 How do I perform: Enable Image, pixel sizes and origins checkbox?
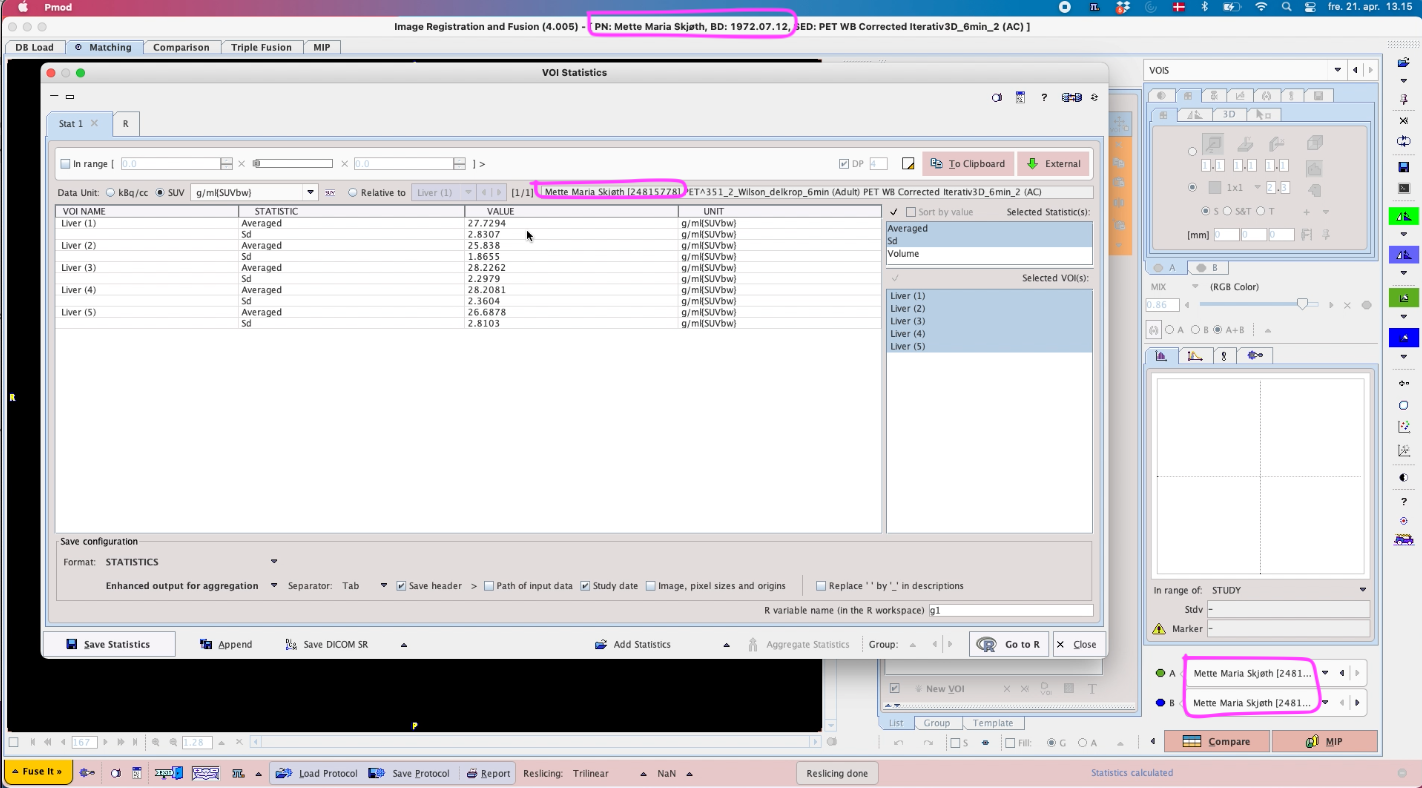[650, 586]
